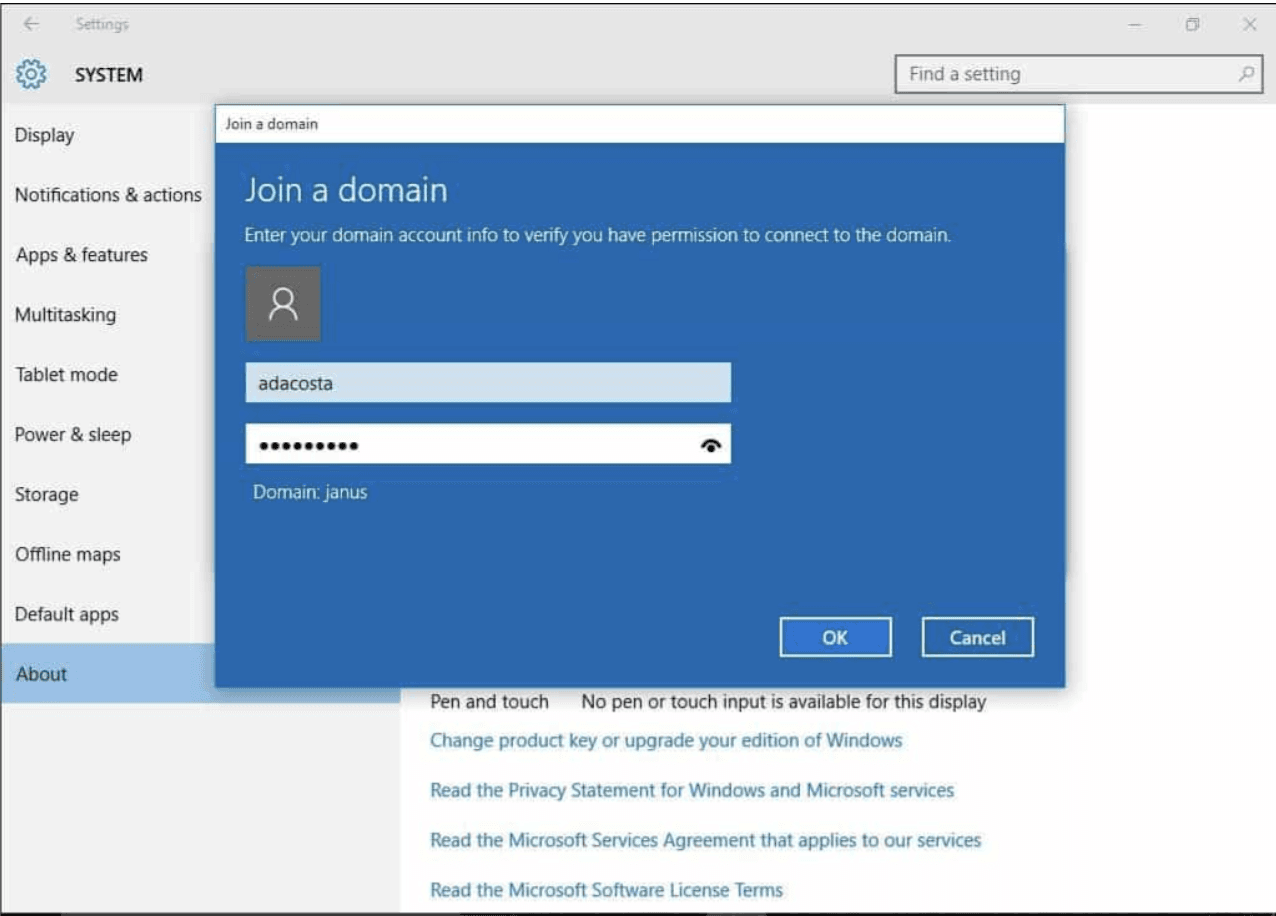
Task: Open the Storage settings page
Action: pos(46,495)
